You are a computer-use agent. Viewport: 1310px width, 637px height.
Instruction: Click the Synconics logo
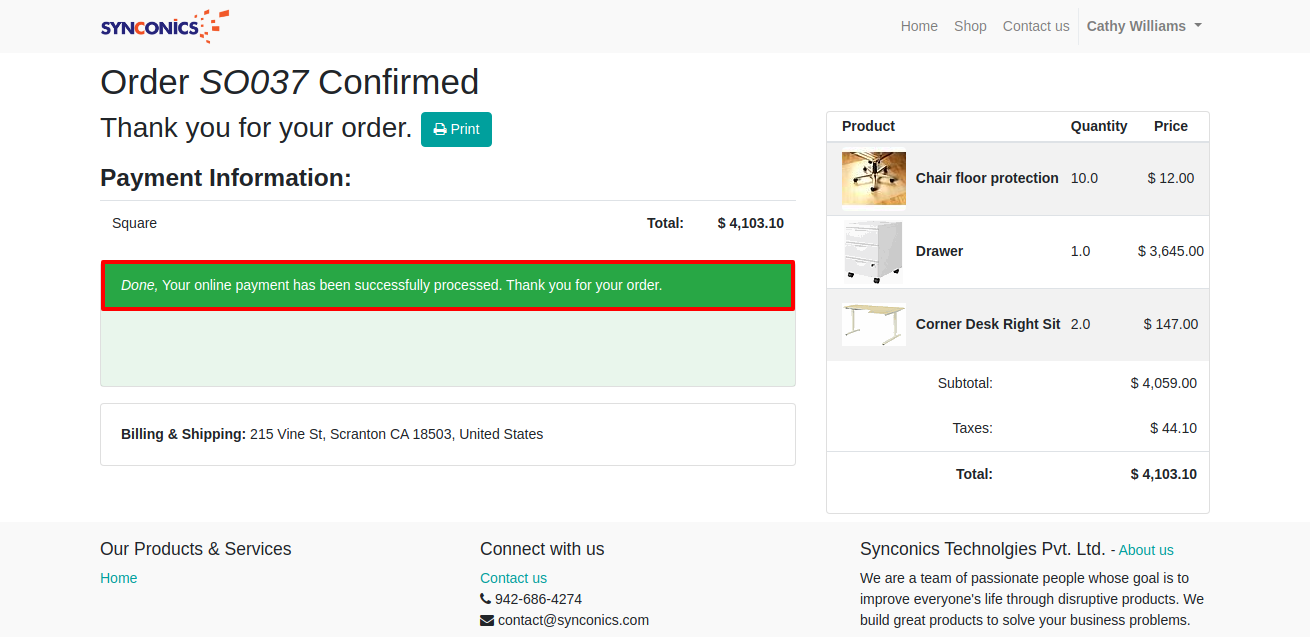164,26
